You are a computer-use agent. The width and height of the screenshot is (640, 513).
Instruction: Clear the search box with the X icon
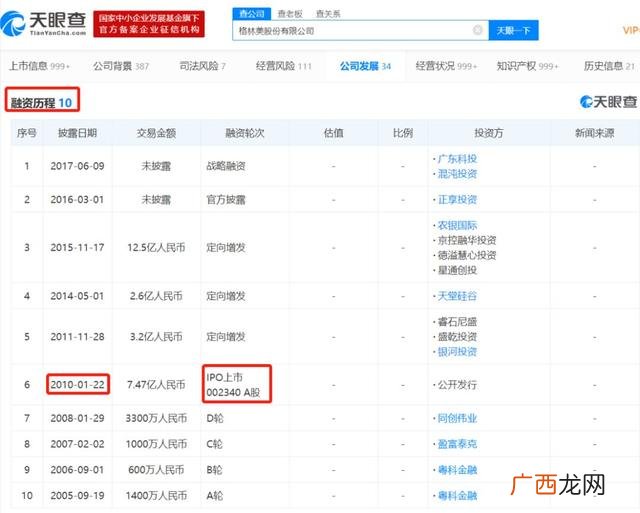[x=478, y=30]
